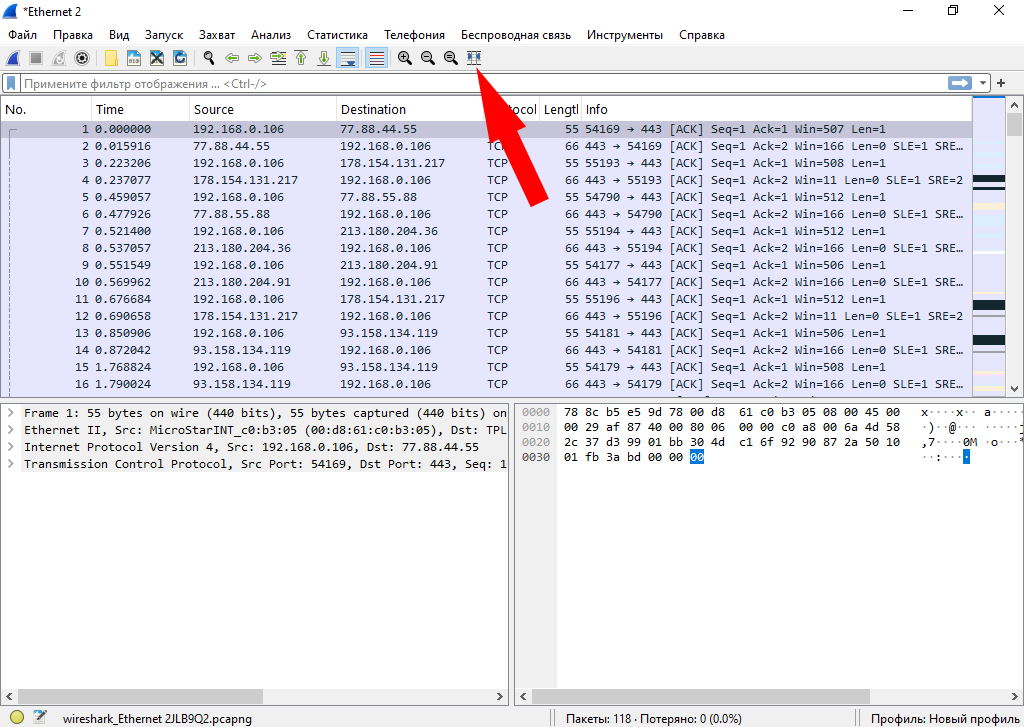Viewport: 1024px width, 727px height.
Task: Jump to the first packet
Action: click(x=301, y=58)
